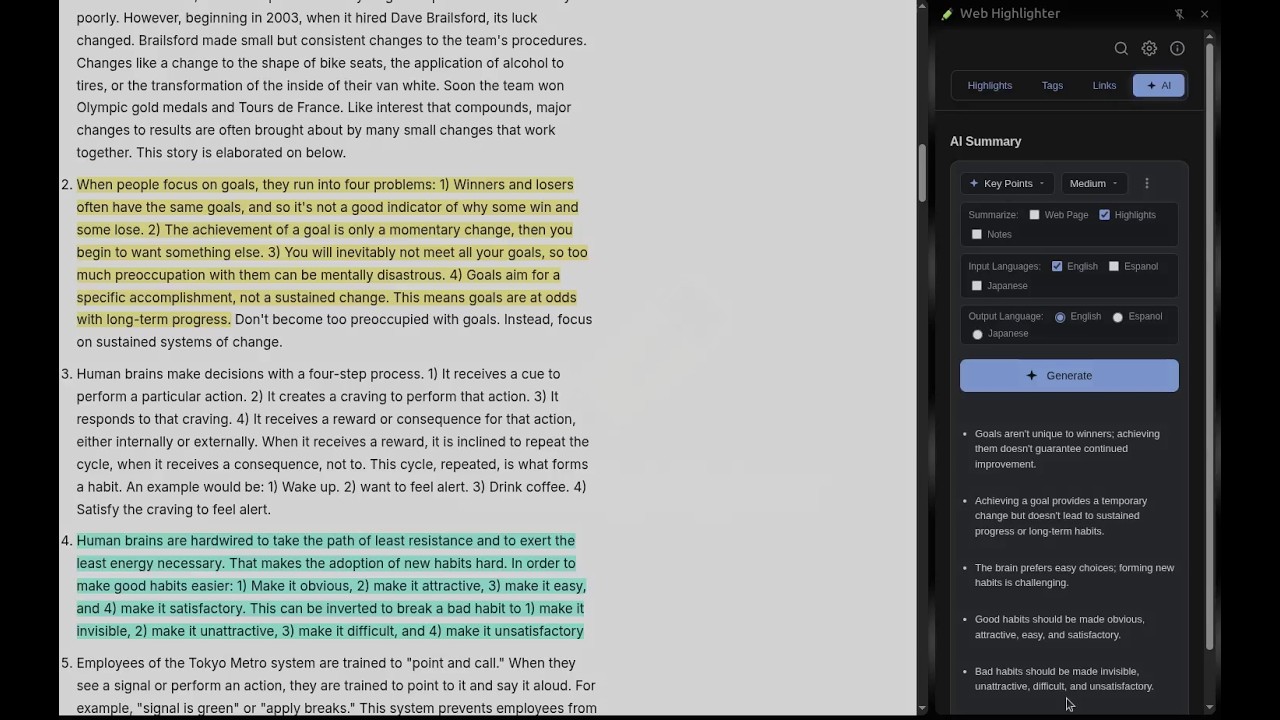Expand the Key Points summary type dropdown

(x=1007, y=183)
